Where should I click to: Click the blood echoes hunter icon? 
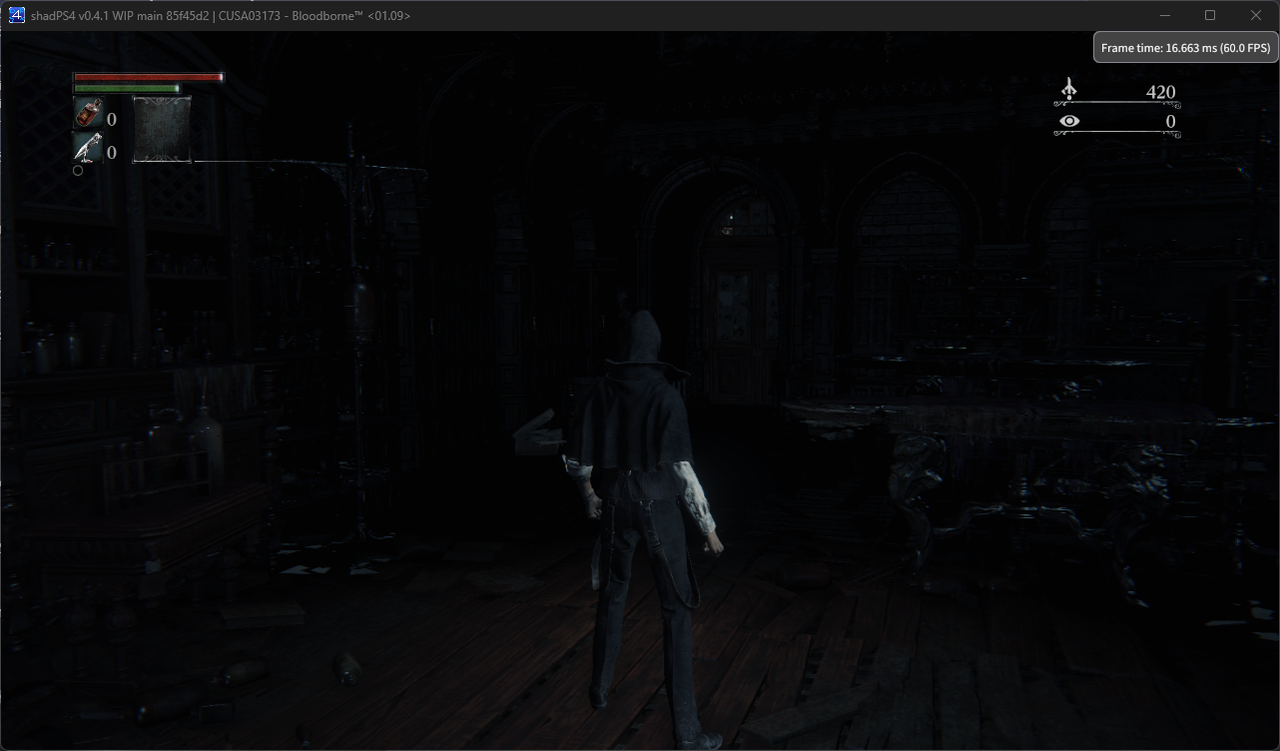pos(1069,90)
